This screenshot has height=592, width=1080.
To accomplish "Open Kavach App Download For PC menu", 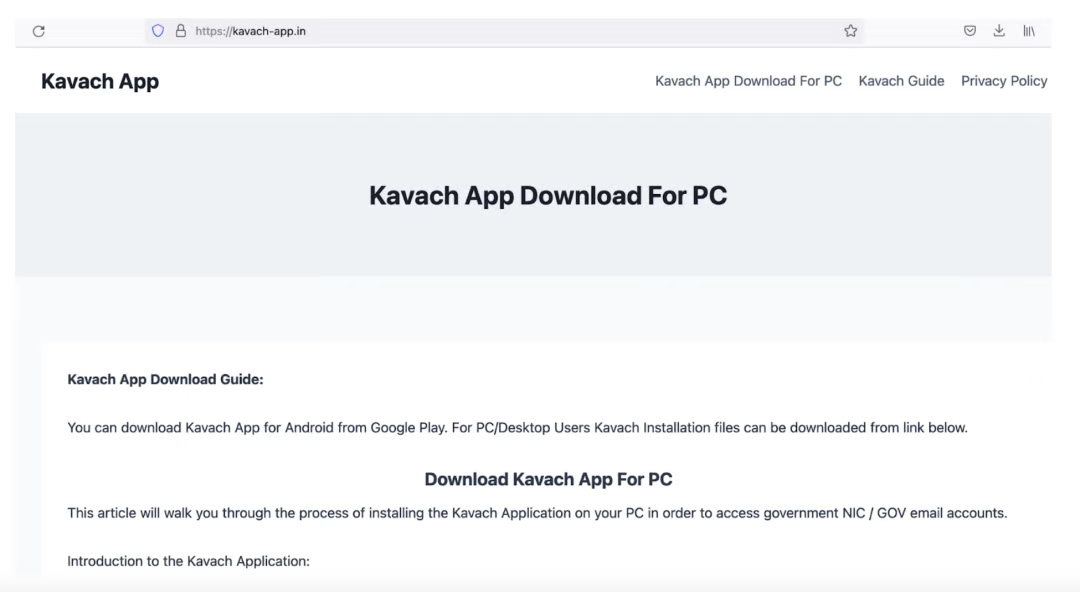I will pos(748,81).
